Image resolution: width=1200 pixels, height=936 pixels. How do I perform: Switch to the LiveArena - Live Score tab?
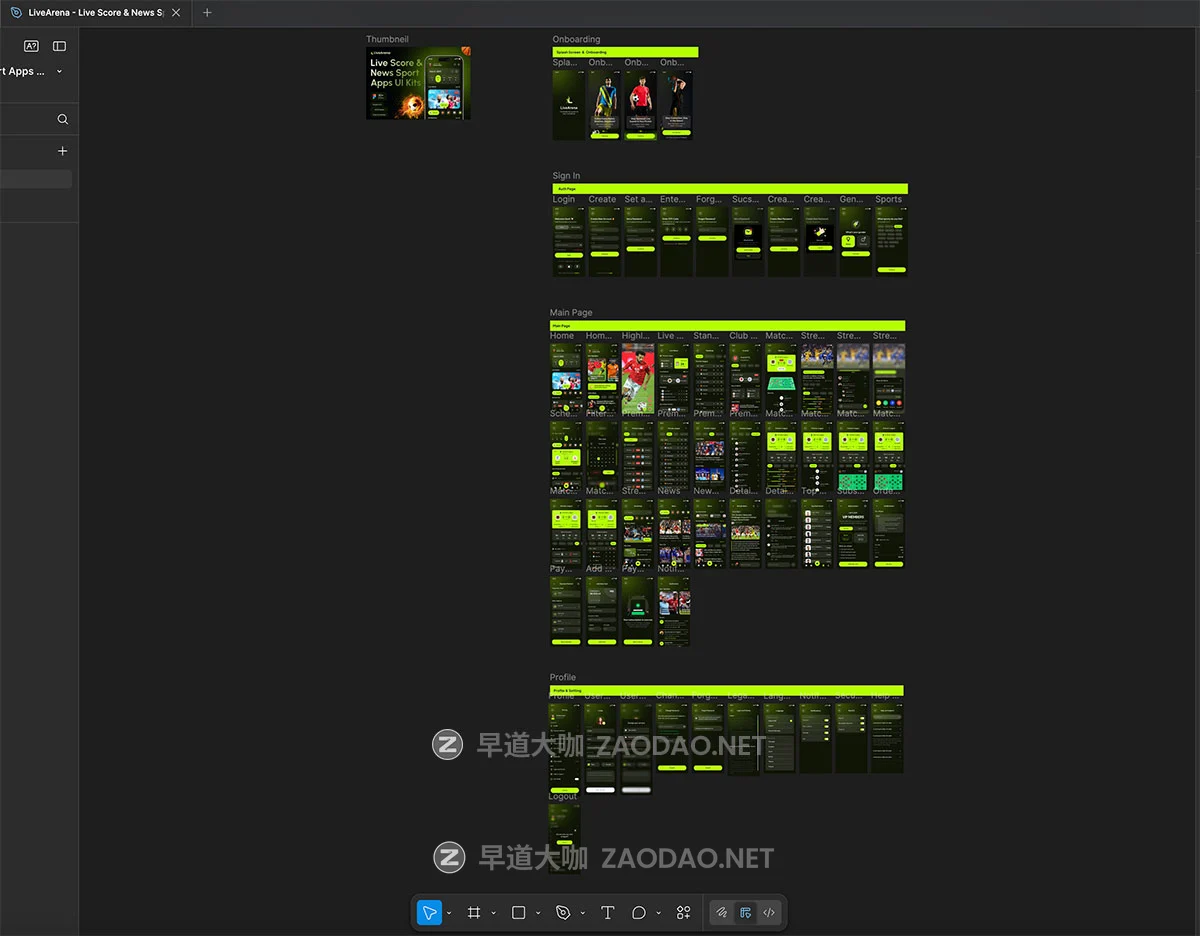click(96, 13)
